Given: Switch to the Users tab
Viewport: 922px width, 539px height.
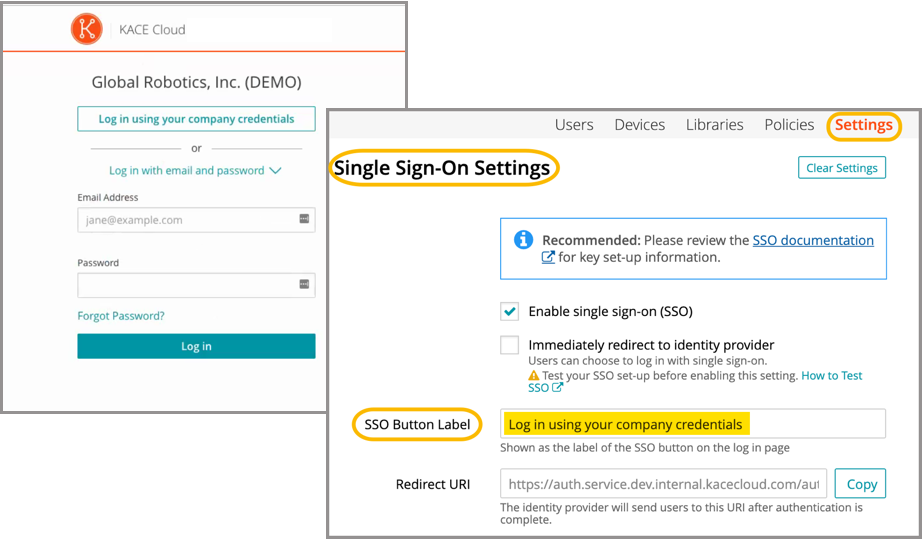Looking at the screenshot, I should (x=574, y=125).
